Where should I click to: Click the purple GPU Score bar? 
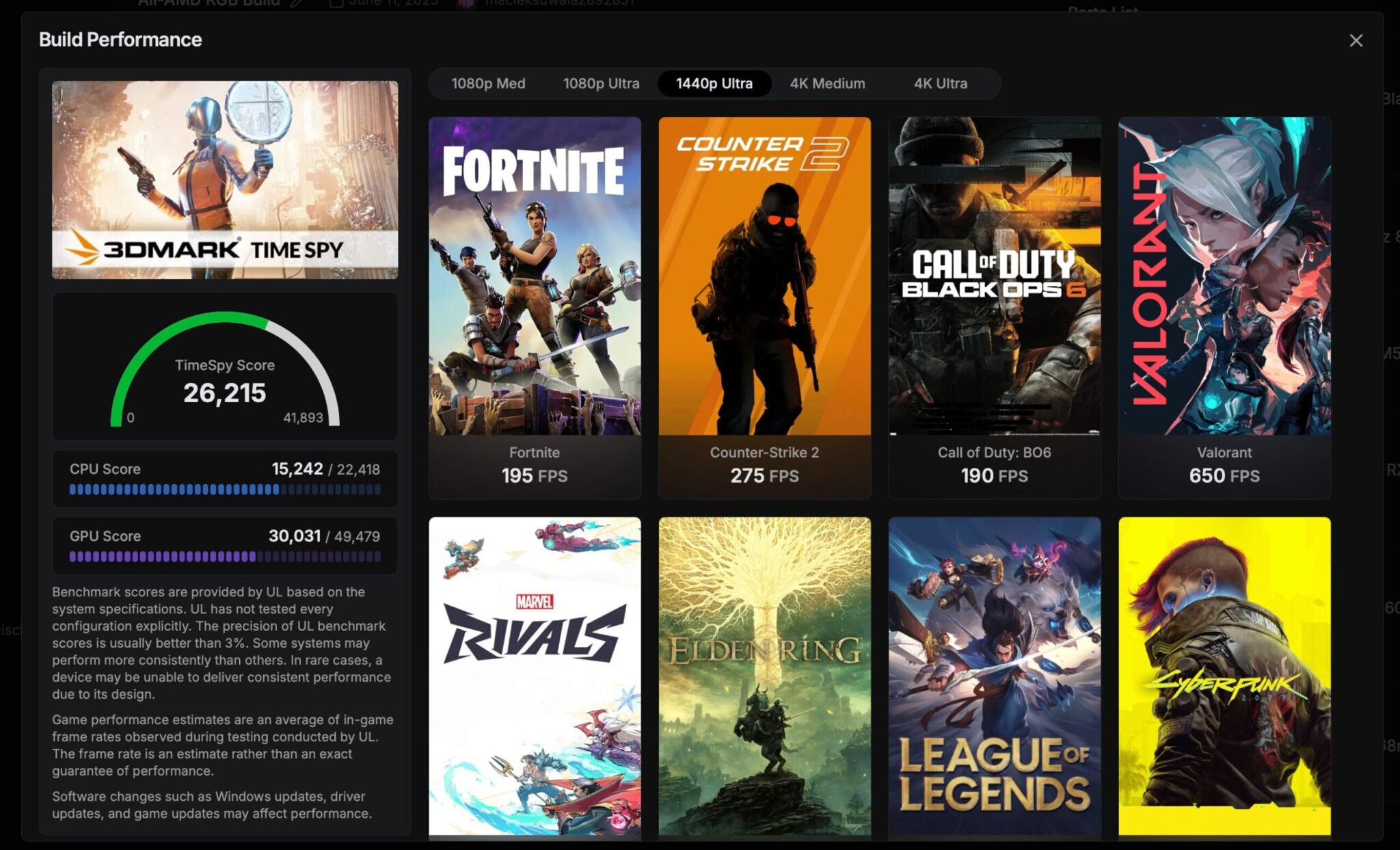point(225,557)
